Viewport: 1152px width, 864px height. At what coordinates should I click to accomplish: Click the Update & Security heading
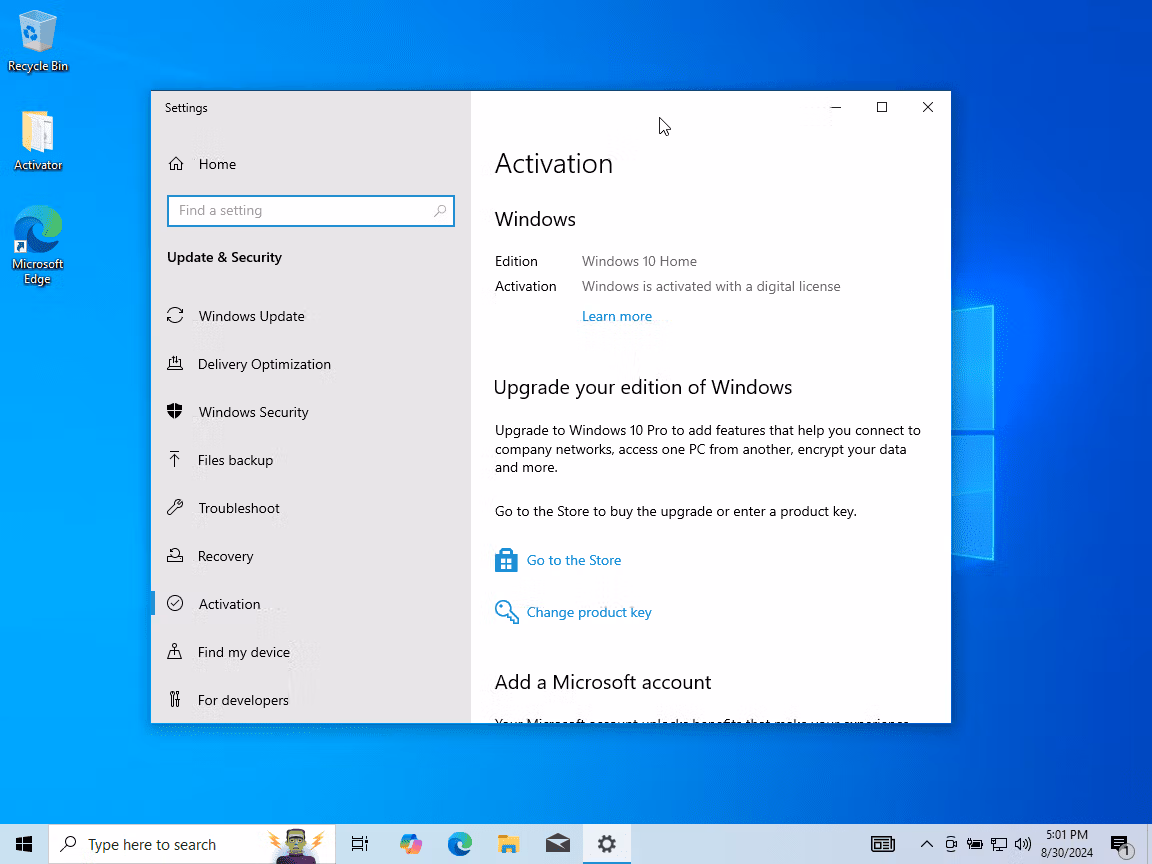[224, 258]
